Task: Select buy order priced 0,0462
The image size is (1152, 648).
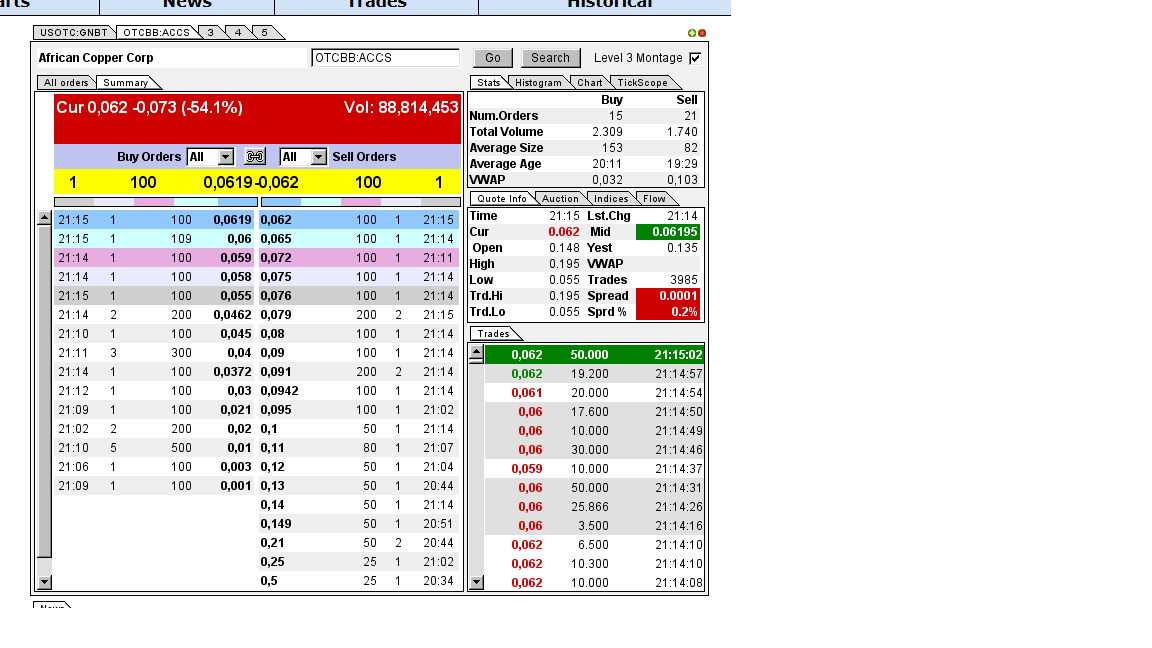Action: [x=154, y=315]
